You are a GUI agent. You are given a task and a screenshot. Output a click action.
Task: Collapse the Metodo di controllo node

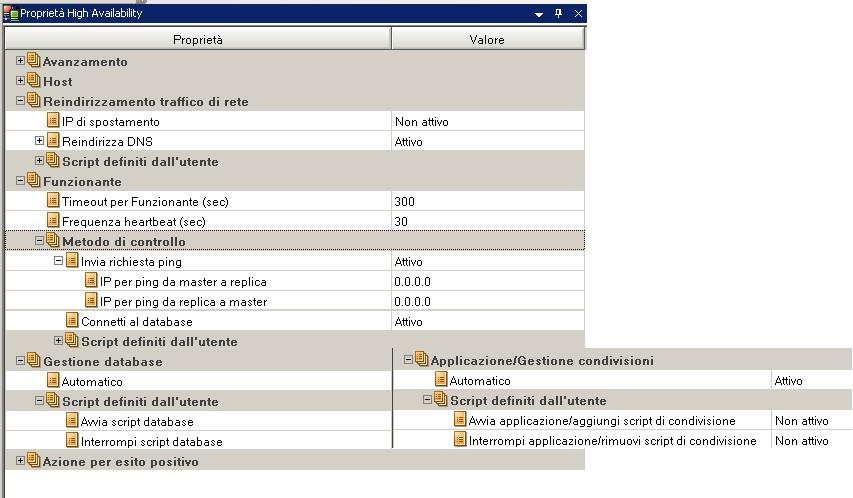pos(39,241)
